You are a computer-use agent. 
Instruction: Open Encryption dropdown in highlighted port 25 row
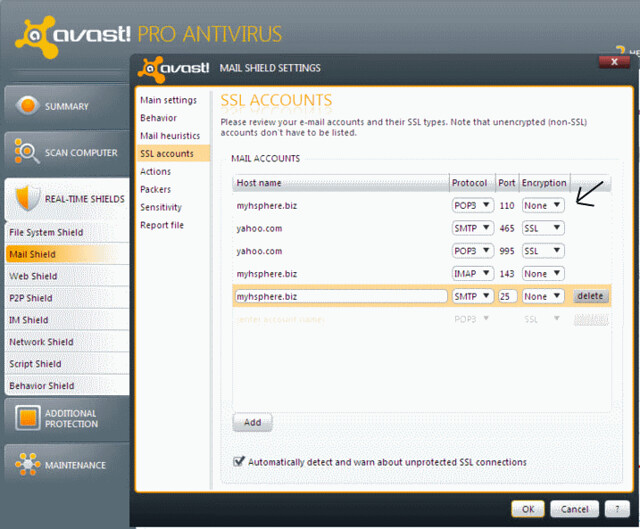tap(543, 296)
